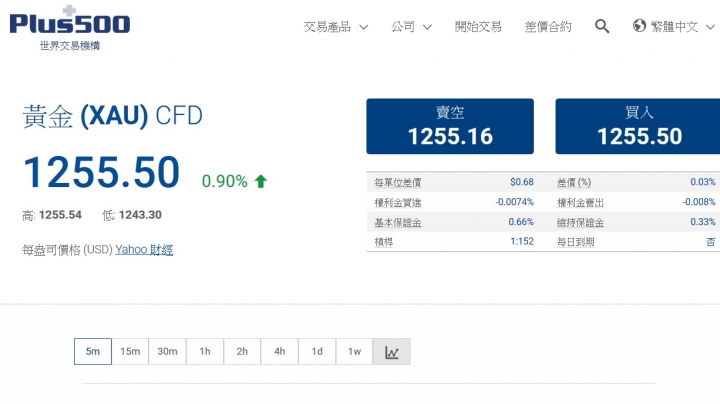Select the 1w timeframe
This screenshot has width=720, height=404.
click(x=354, y=352)
